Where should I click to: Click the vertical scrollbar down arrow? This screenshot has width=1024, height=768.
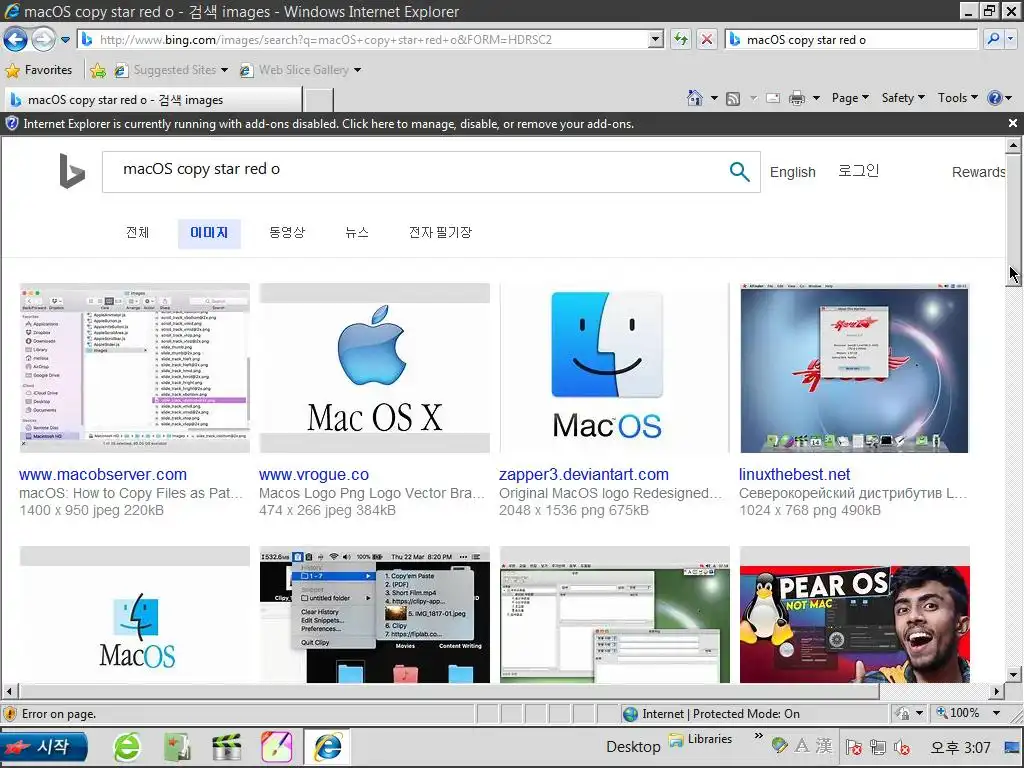click(x=1014, y=675)
